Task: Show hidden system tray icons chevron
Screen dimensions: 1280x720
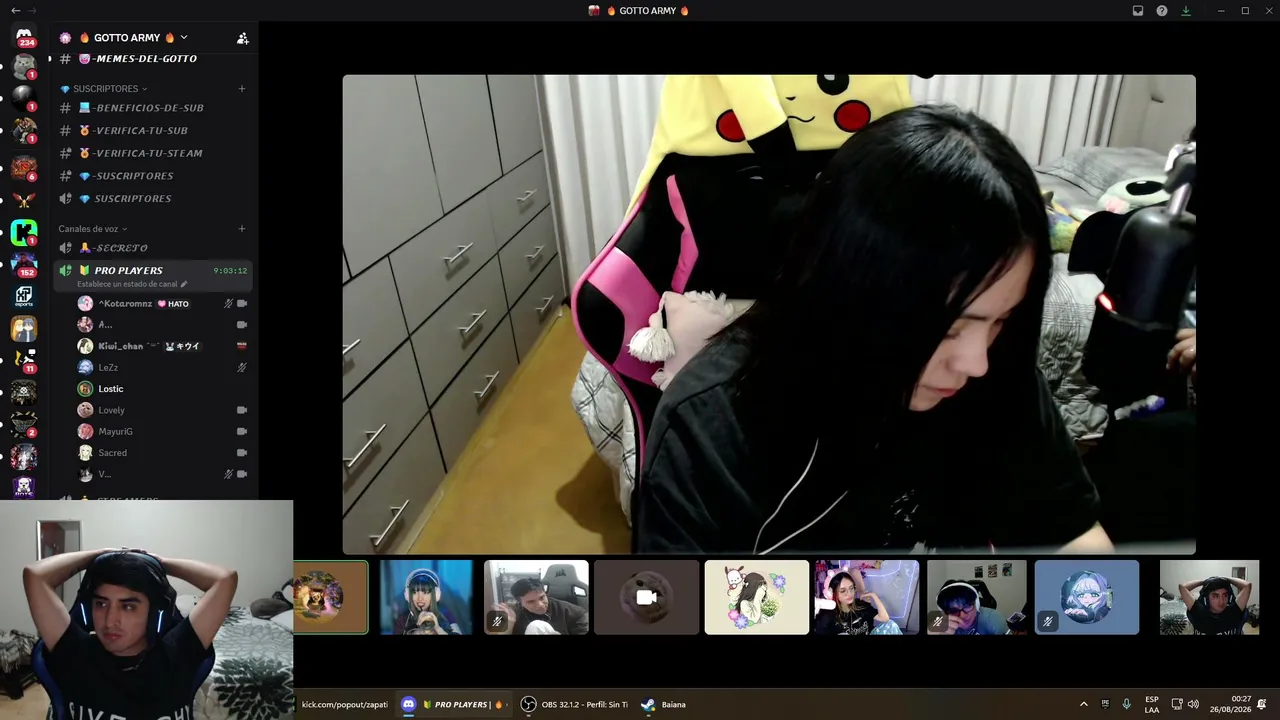Action: pyautogui.click(x=1083, y=705)
